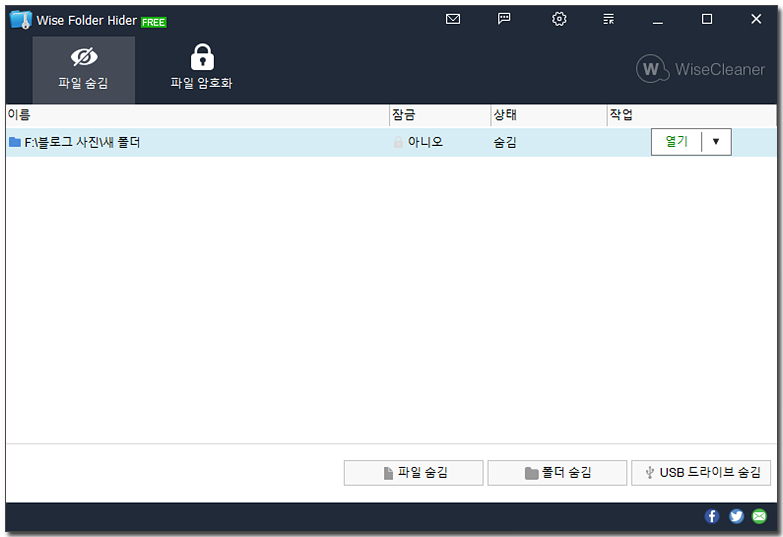Viewport: 783px width, 537px height.
Task: Open the Facebook icon in footer
Action: coord(712,516)
